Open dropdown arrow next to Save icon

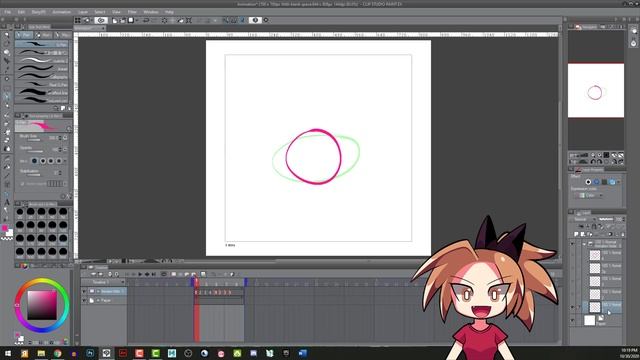coord(136,20)
